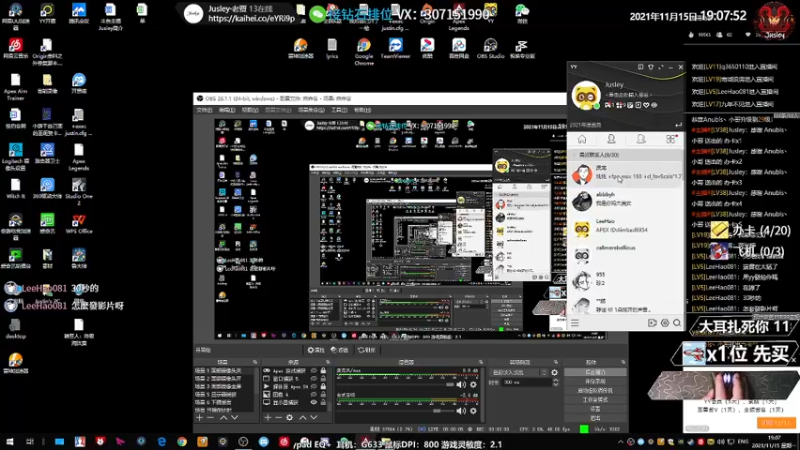Open the OBS Studio desktop shortcut
800x450 pixels.
click(x=490, y=49)
